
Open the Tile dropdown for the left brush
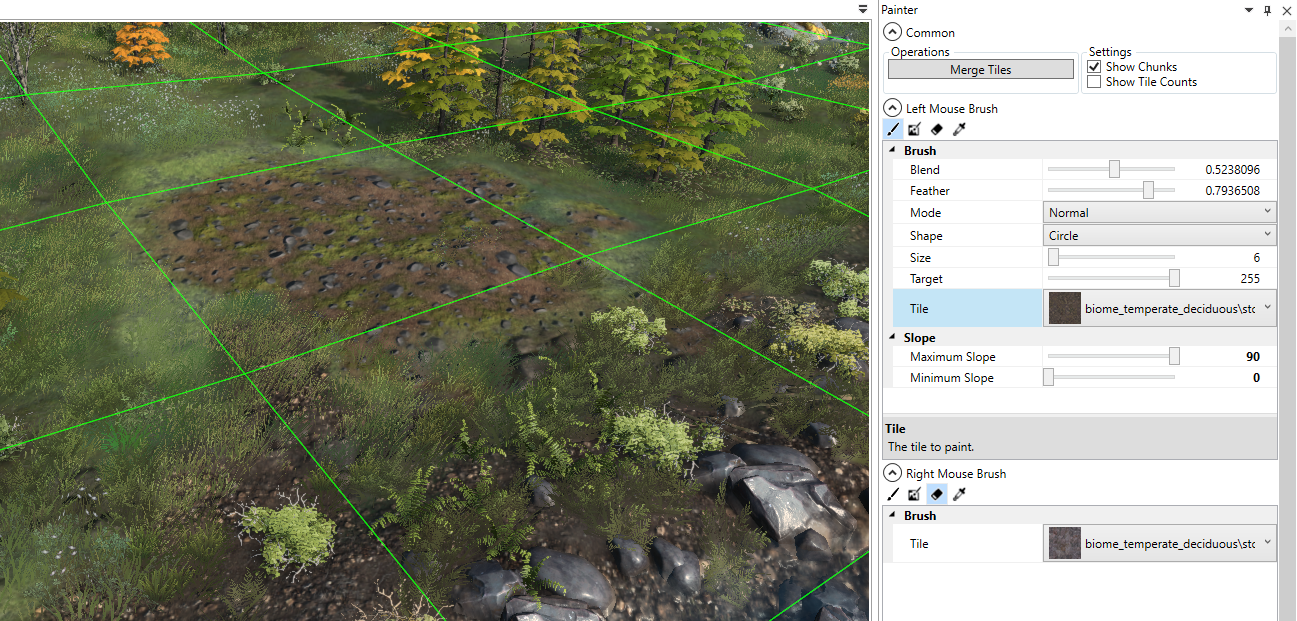point(1267,308)
